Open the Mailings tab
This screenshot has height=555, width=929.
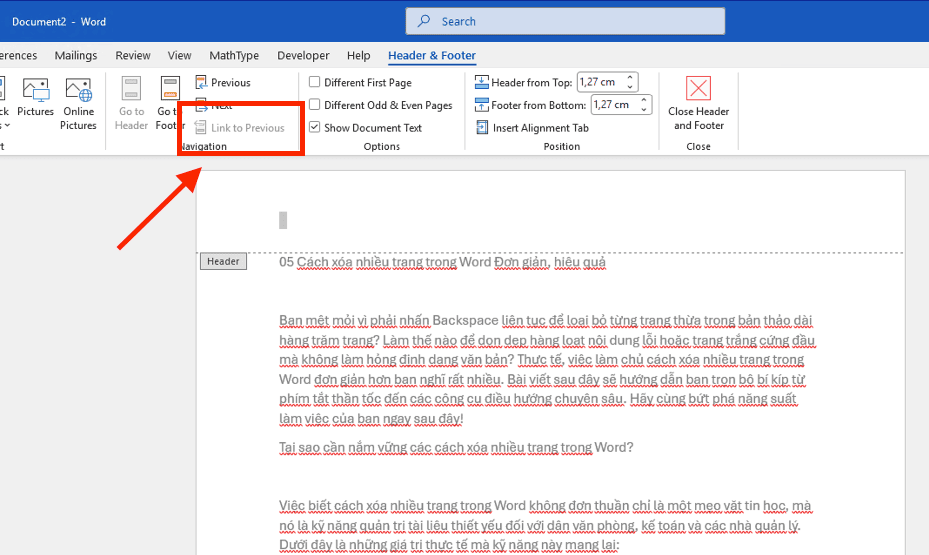point(76,55)
